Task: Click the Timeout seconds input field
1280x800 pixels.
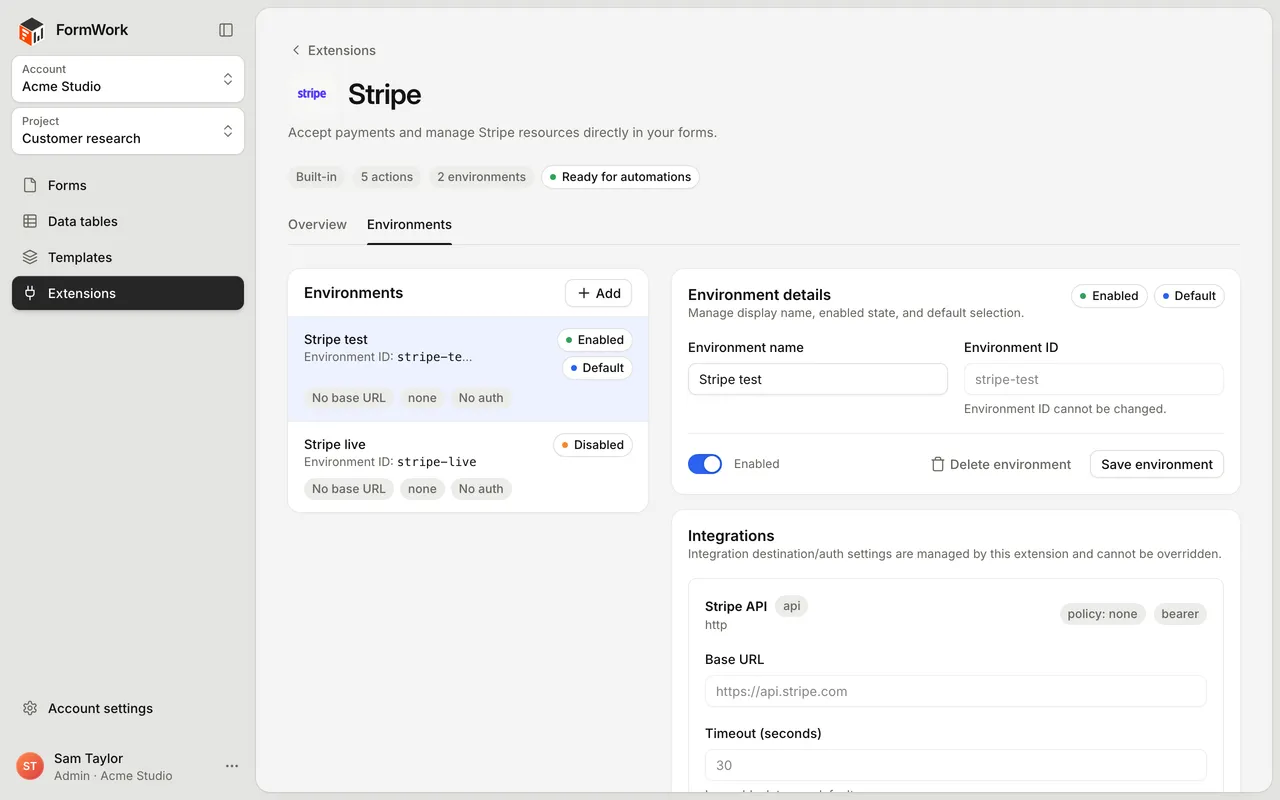Action: click(x=956, y=765)
